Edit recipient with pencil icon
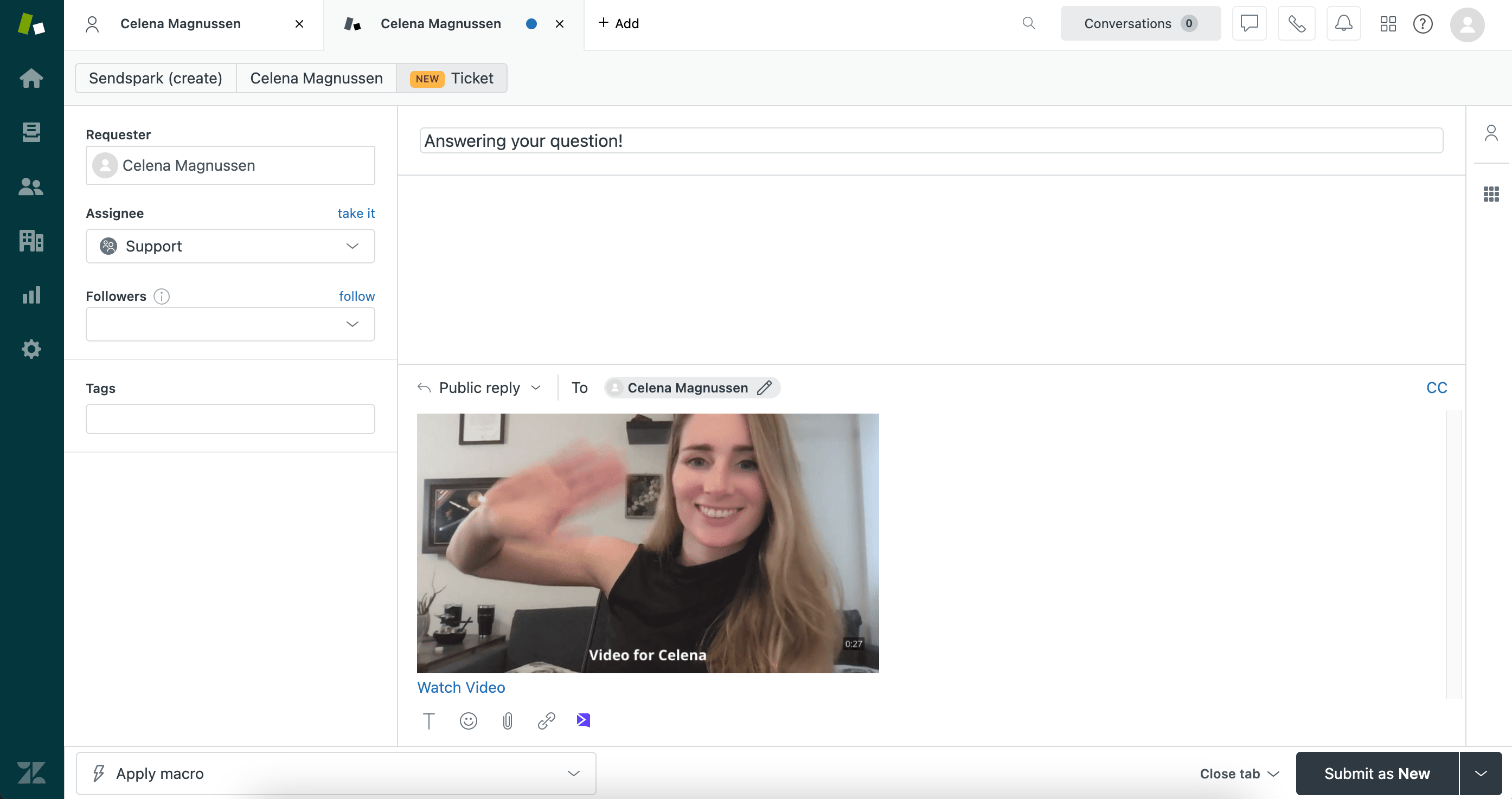This screenshot has height=799, width=1512. [x=764, y=388]
